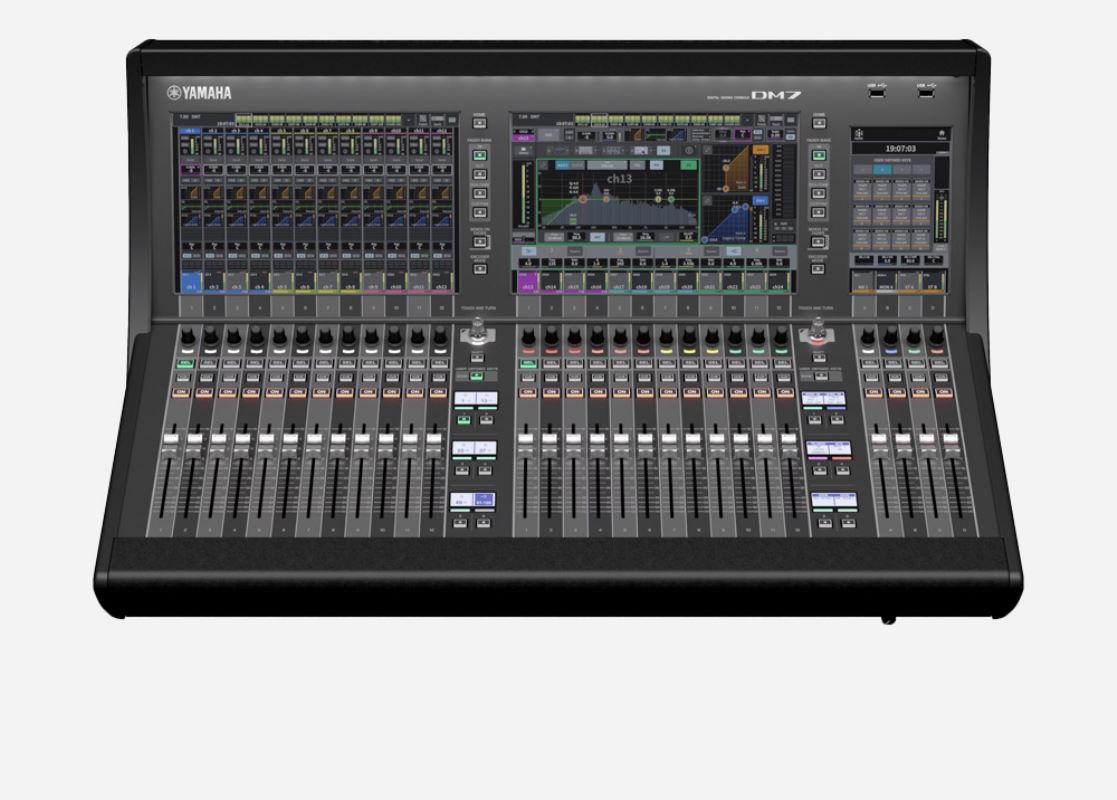
Task: Click yellow-lit encoder knob above center bank fader 7
Action: point(666,338)
